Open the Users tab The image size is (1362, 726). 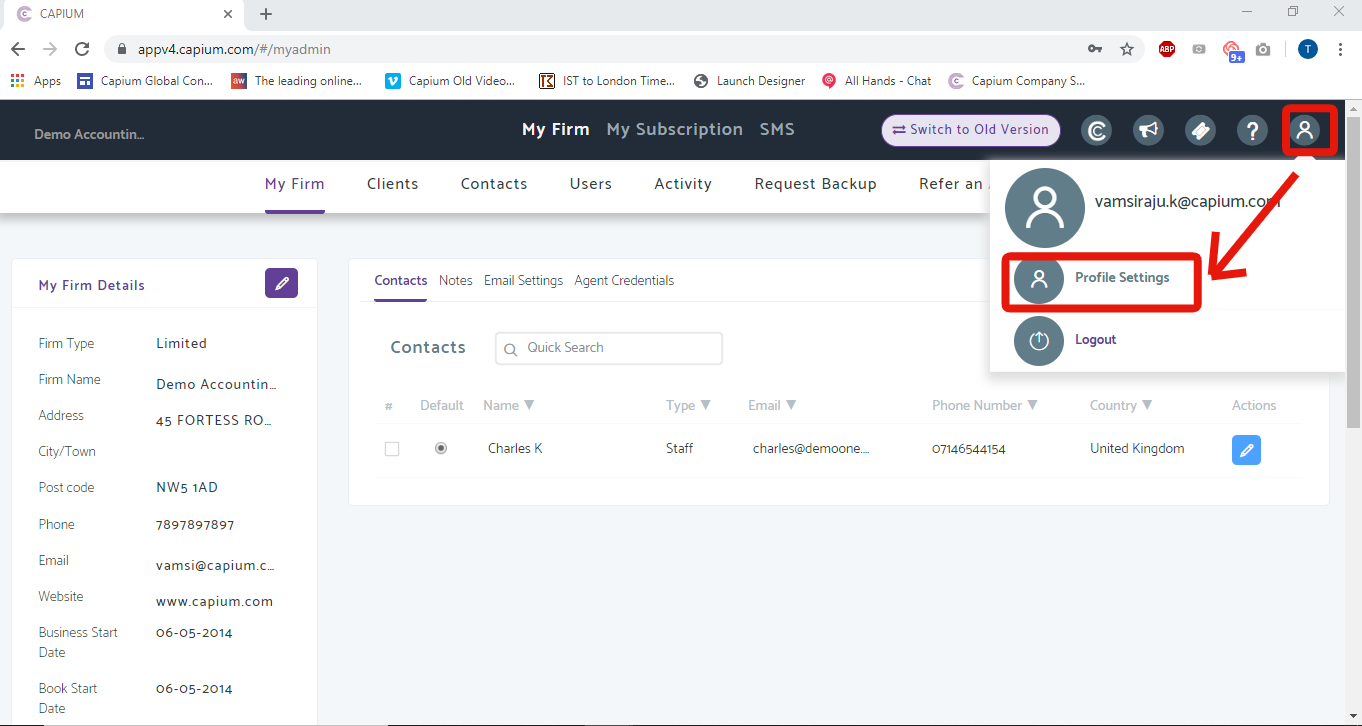[591, 184]
